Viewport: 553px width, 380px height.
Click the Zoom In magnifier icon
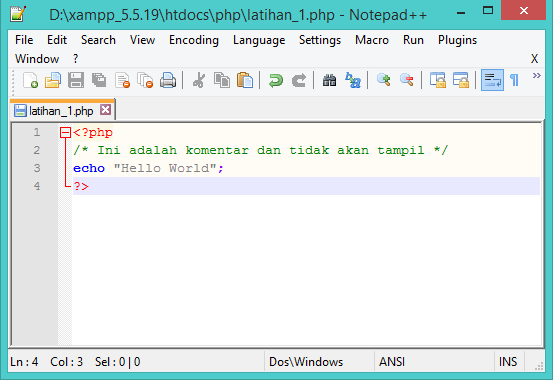coord(384,80)
